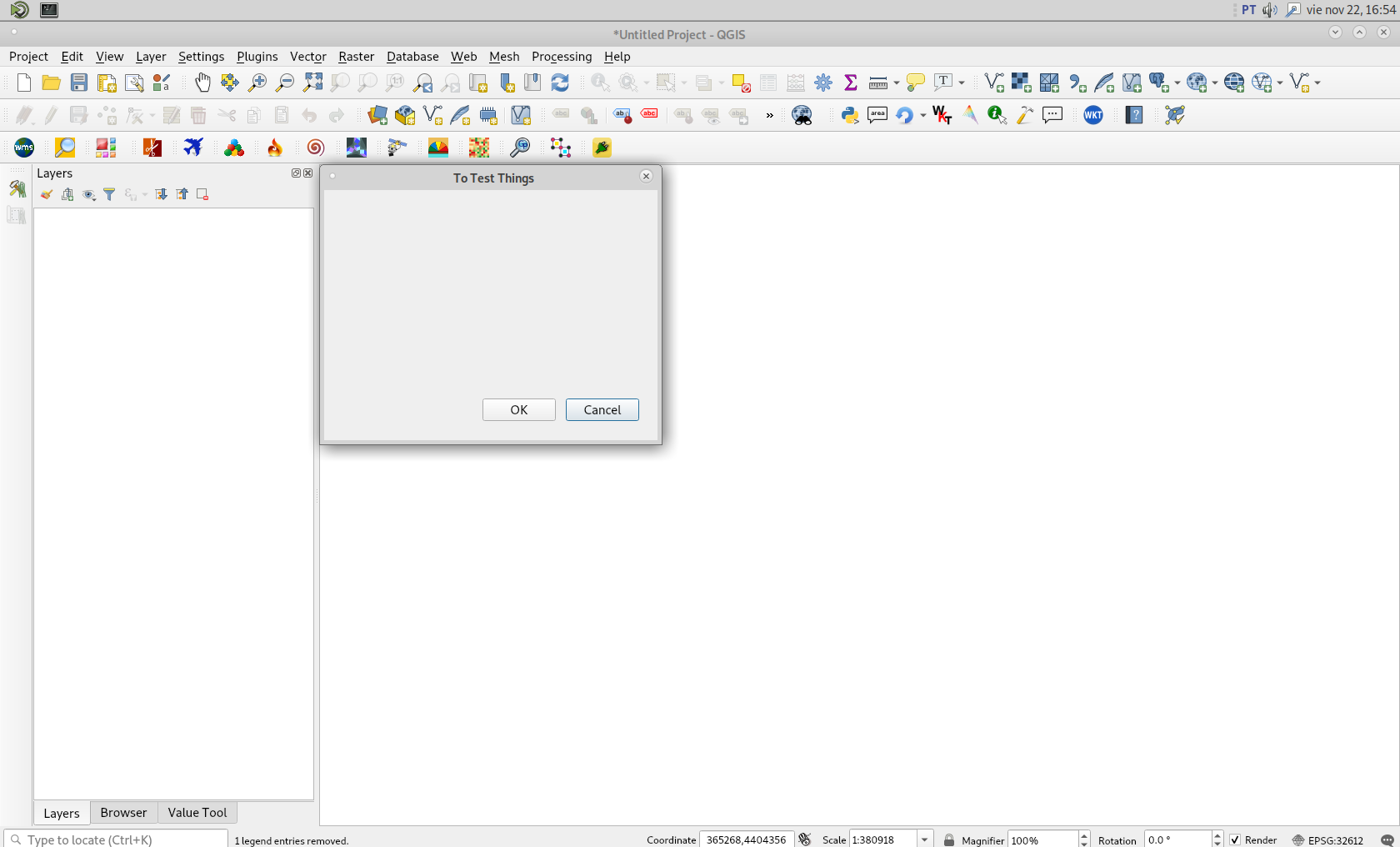Create a New GeoPackage layer
Screen dimensions: 1400x847
point(405,115)
